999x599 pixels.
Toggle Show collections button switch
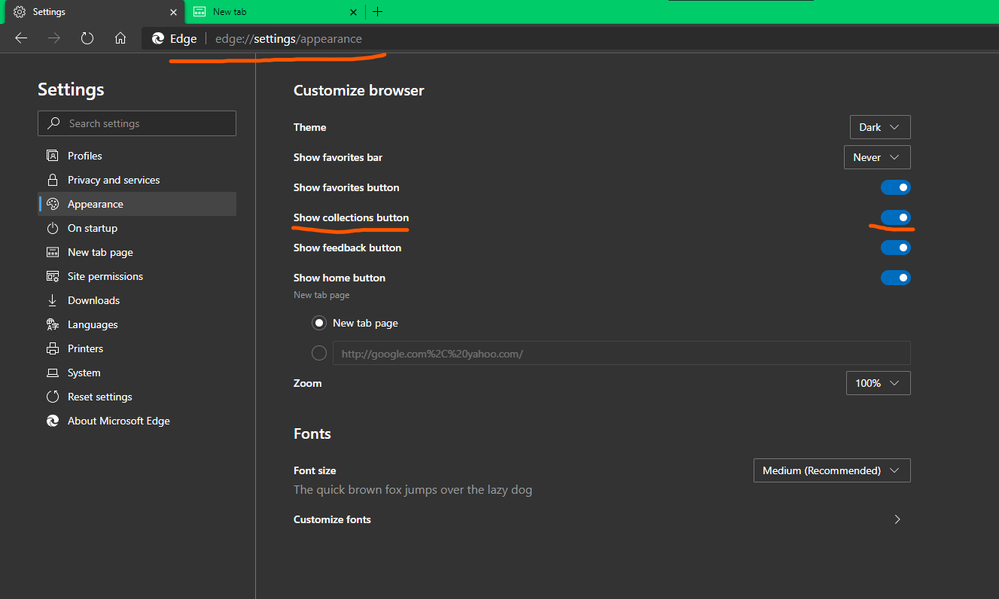(895, 217)
